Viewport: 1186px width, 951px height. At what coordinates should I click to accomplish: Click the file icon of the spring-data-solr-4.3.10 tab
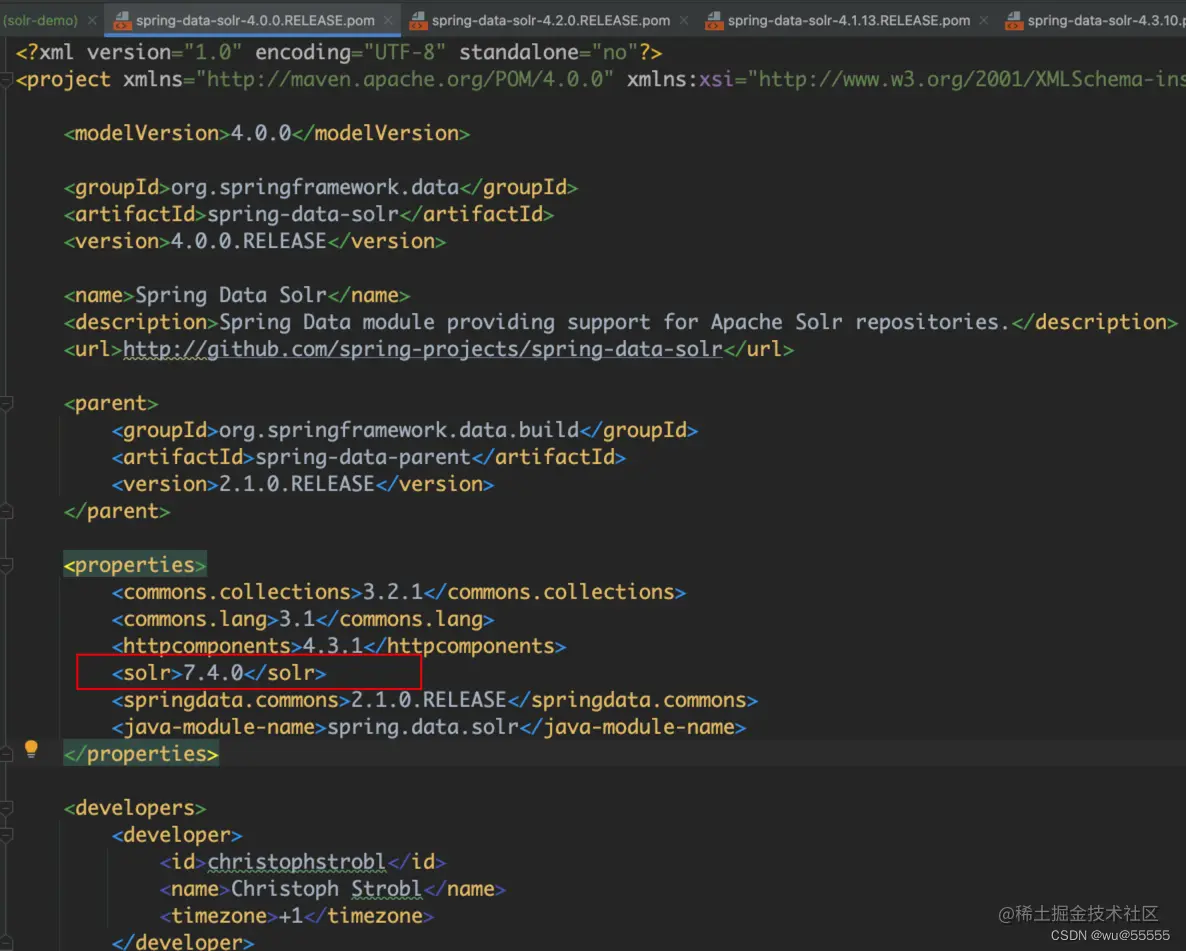coord(1014,21)
